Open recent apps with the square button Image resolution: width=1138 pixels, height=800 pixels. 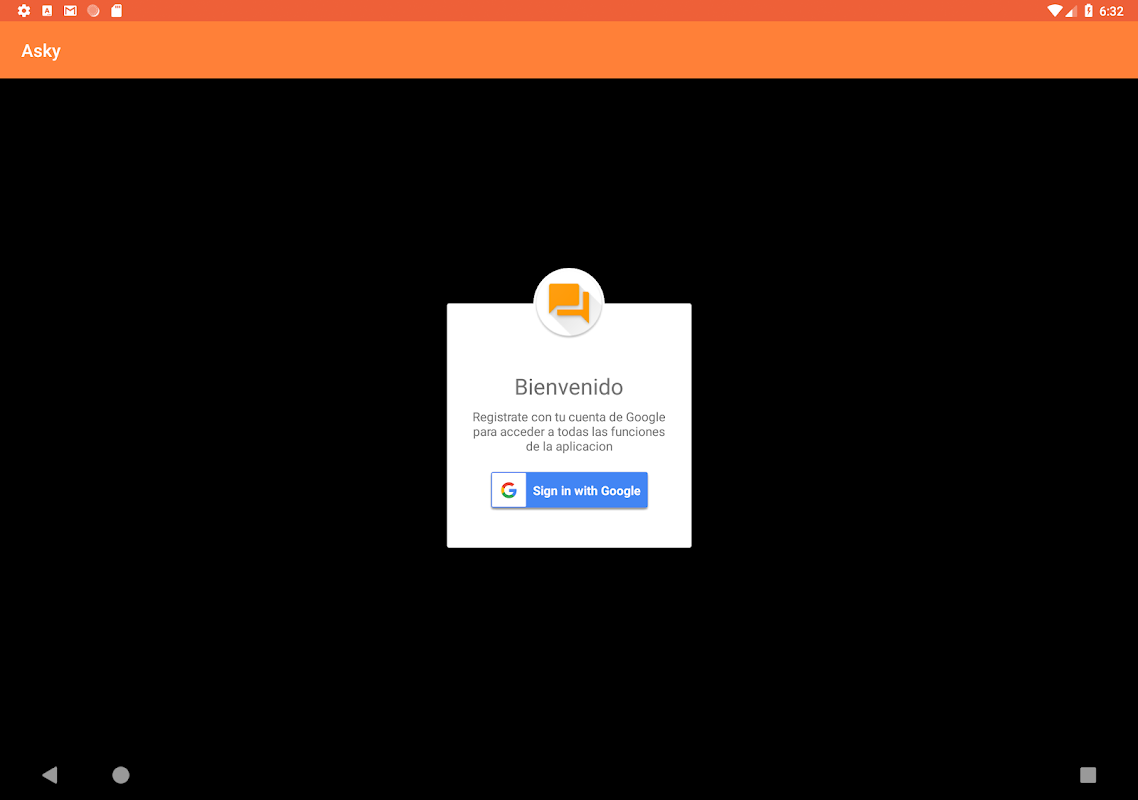point(1088,775)
